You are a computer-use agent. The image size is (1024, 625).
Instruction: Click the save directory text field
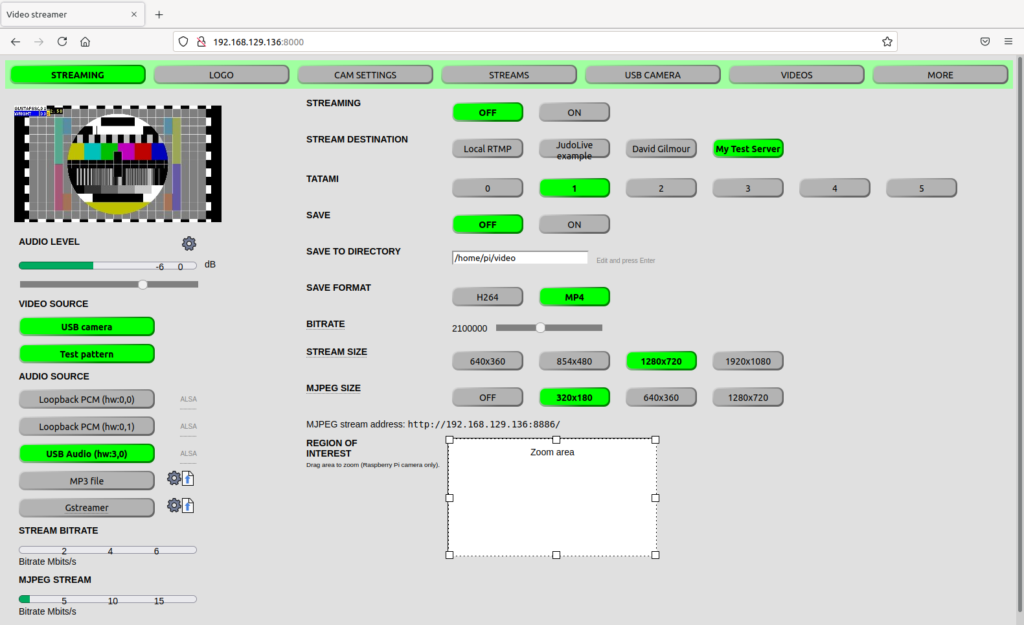[x=519, y=258]
